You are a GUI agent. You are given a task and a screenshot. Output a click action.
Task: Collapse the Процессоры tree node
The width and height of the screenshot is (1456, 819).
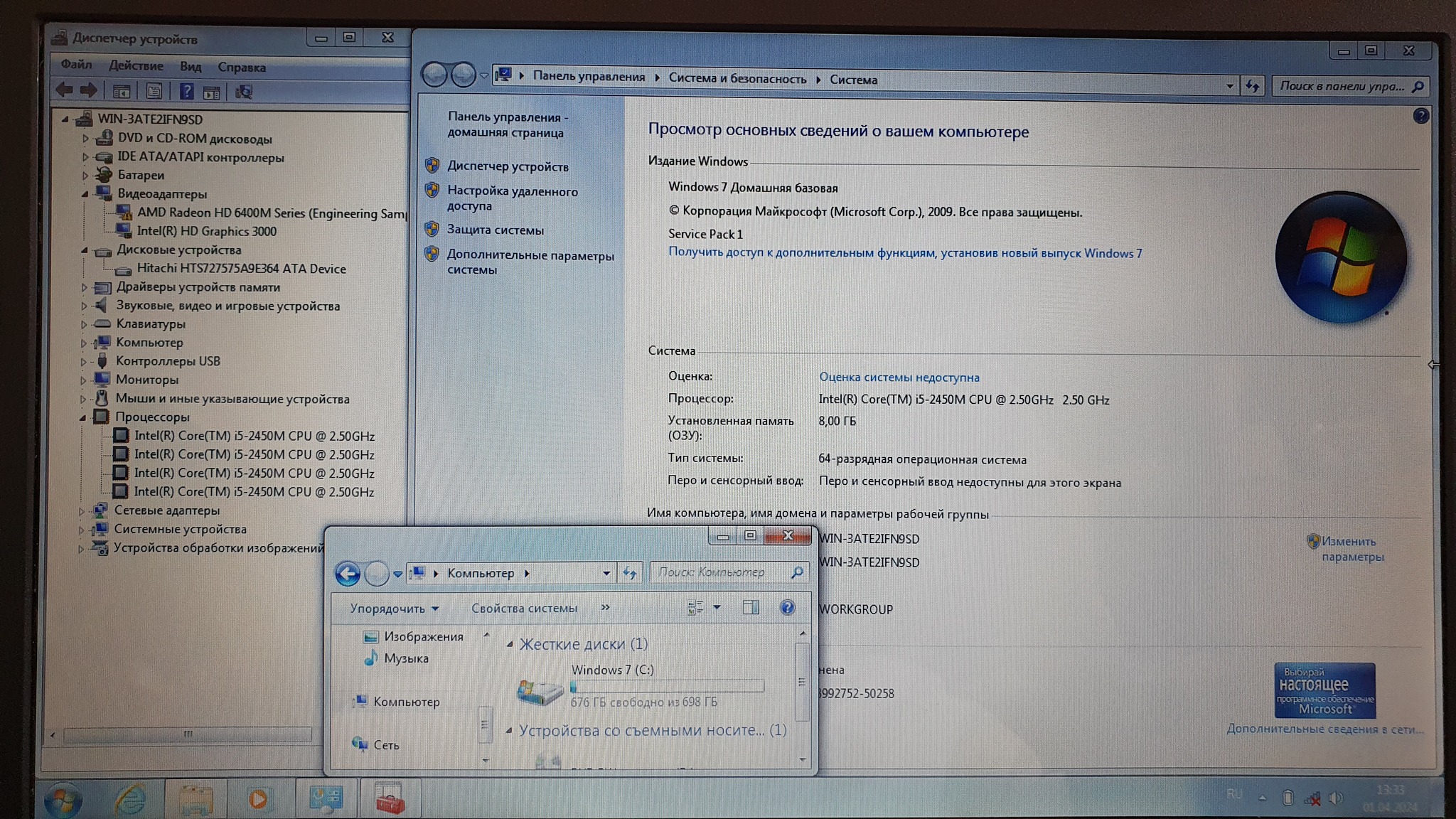(x=83, y=417)
